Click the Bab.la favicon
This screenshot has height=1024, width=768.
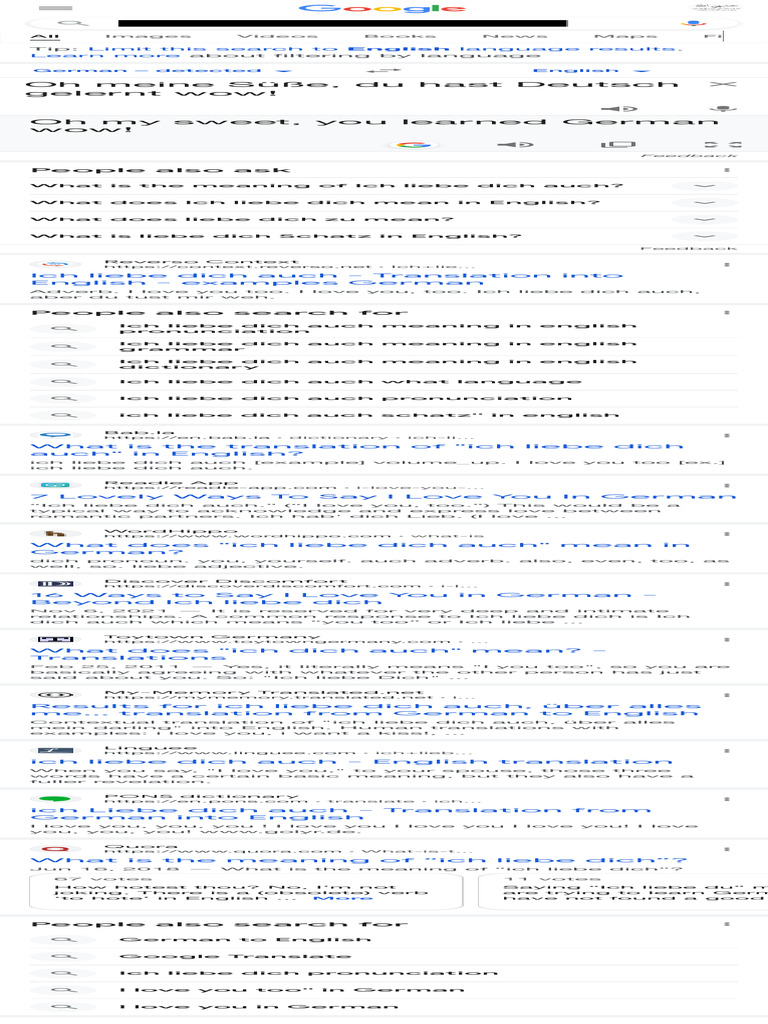56,435
